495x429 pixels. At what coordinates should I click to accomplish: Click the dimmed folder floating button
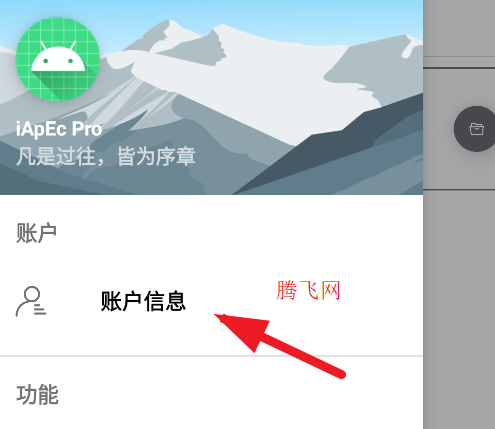(x=476, y=129)
